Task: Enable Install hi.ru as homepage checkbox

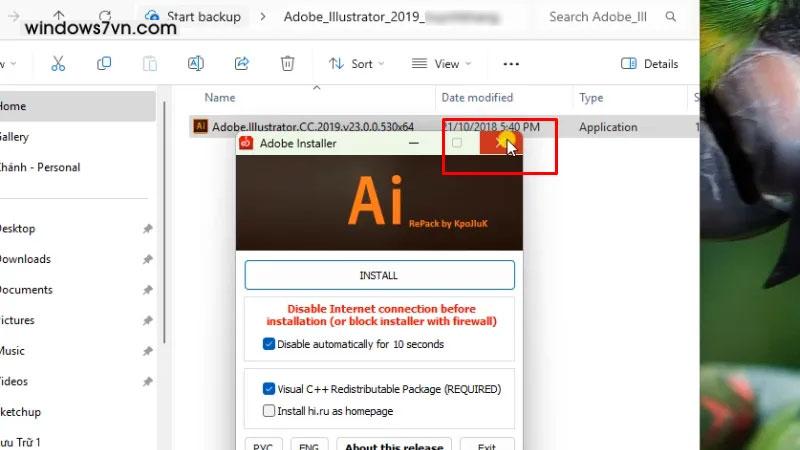Action: click(x=269, y=411)
